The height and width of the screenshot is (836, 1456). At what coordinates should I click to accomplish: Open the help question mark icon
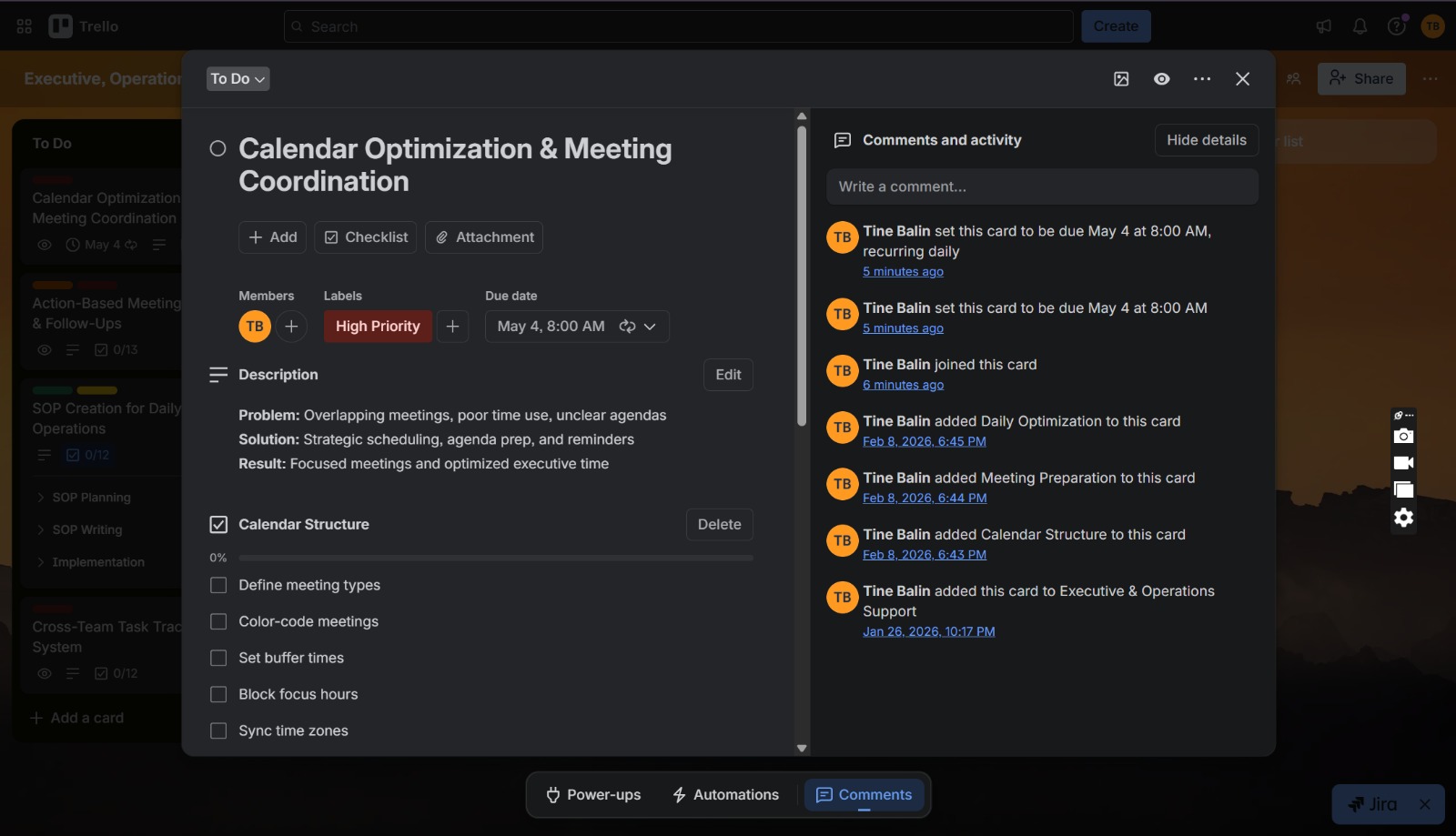click(x=1396, y=26)
